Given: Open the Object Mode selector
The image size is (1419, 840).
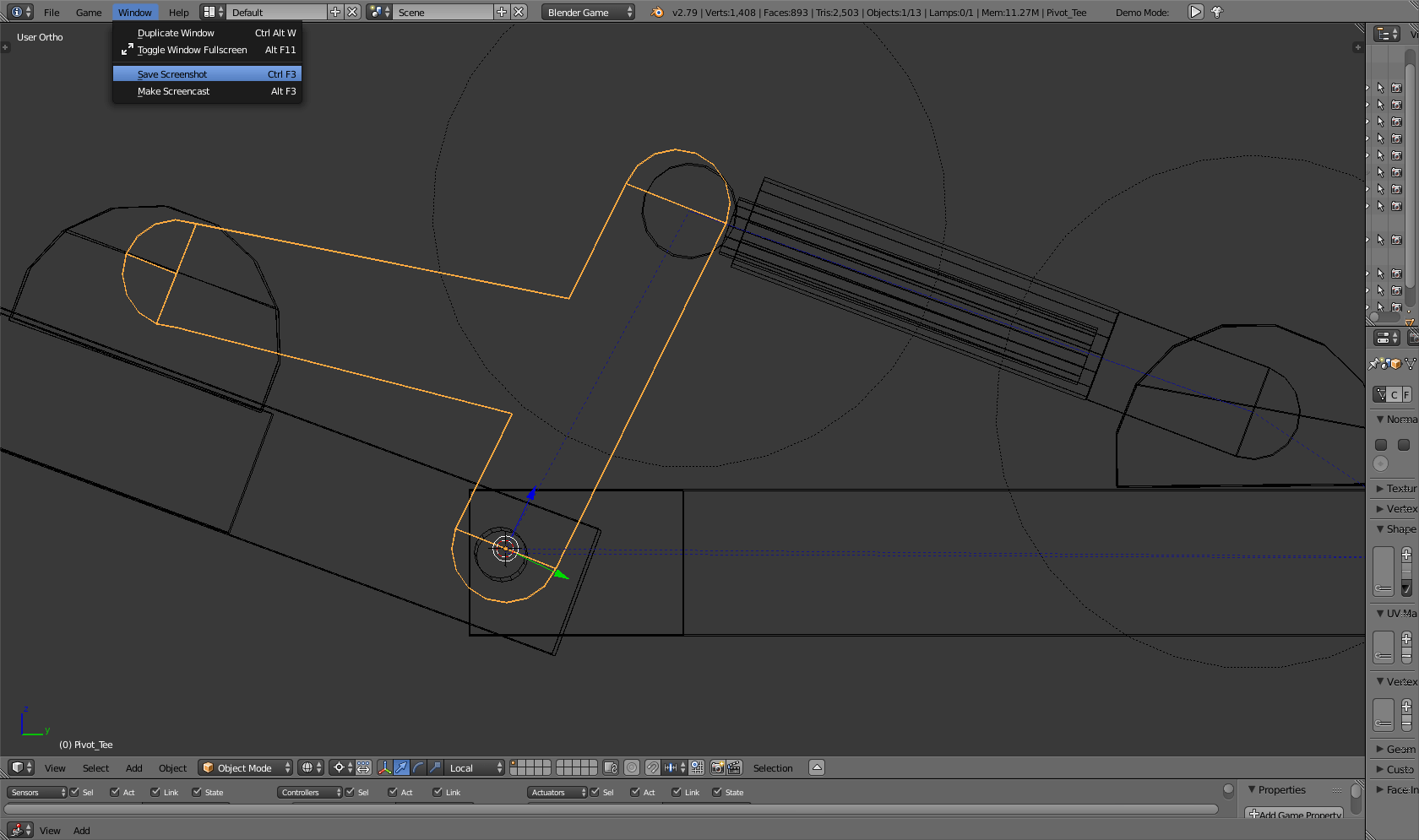Looking at the screenshot, I should pos(245,767).
